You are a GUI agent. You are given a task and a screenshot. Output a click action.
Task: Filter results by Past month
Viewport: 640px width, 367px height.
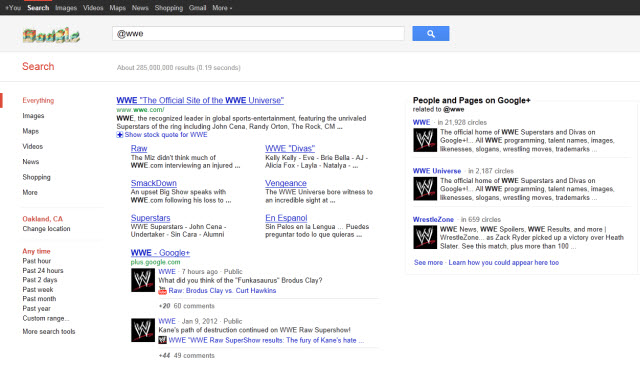point(39,299)
